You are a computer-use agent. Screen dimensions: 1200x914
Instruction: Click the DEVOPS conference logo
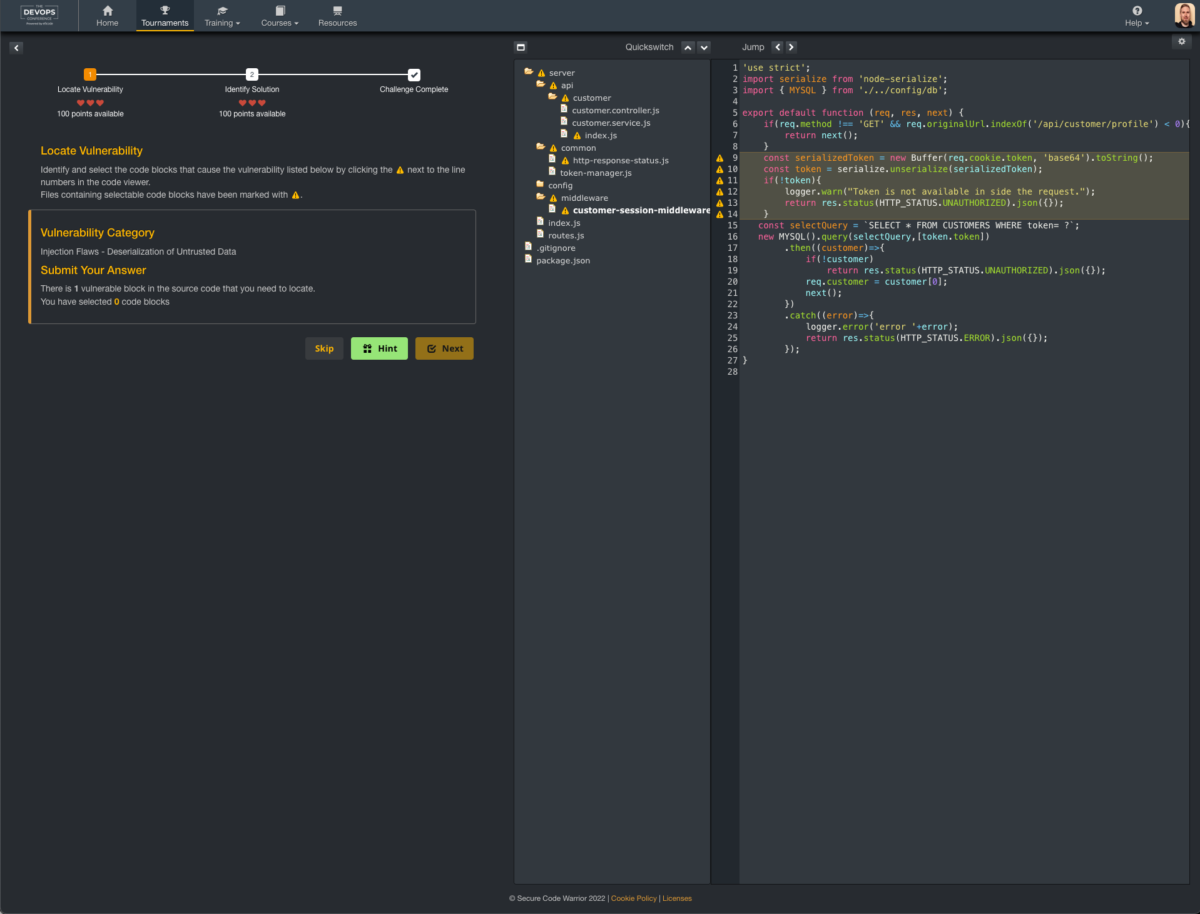[38, 15]
